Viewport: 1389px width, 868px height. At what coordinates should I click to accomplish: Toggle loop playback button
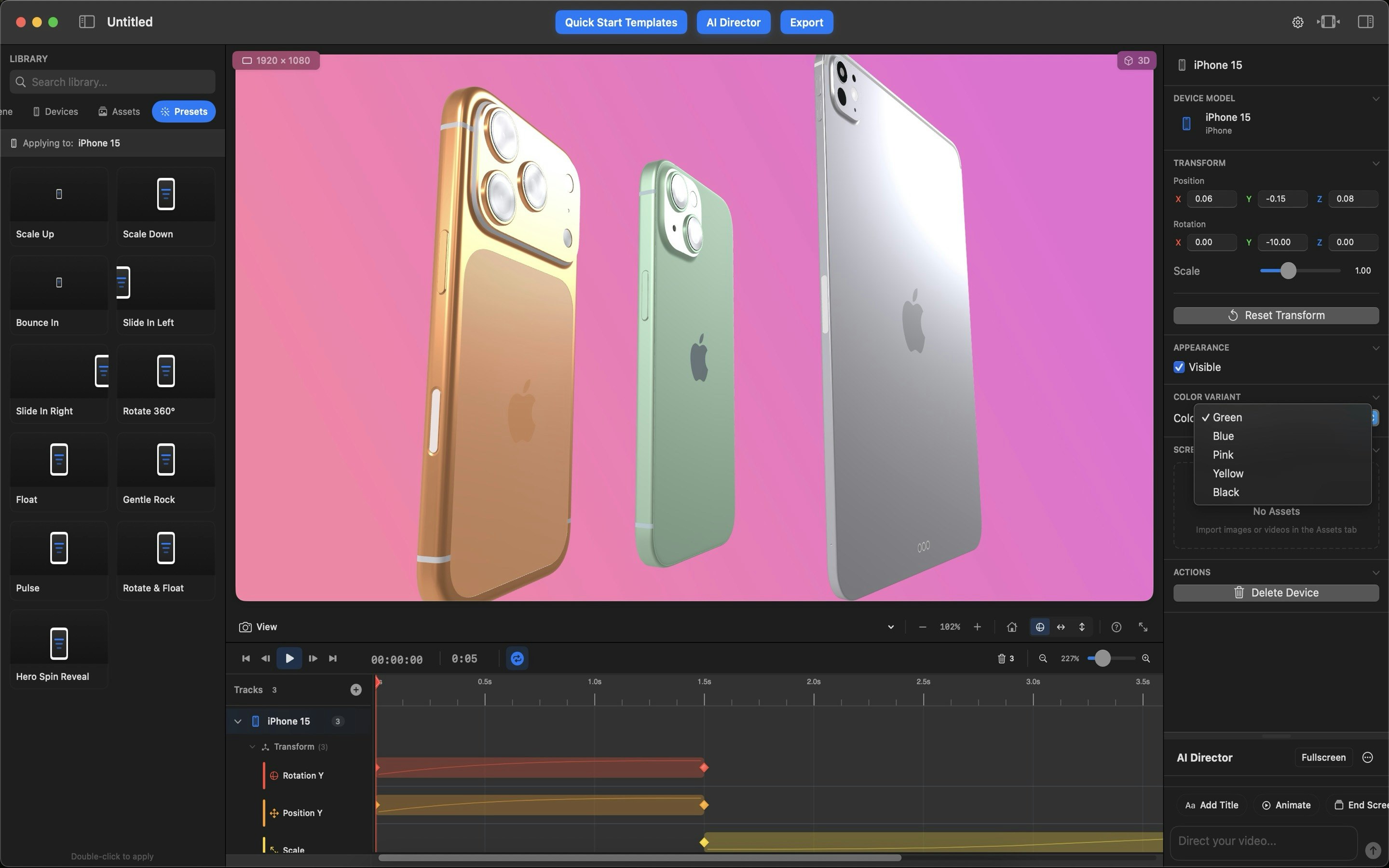pos(517,658)
